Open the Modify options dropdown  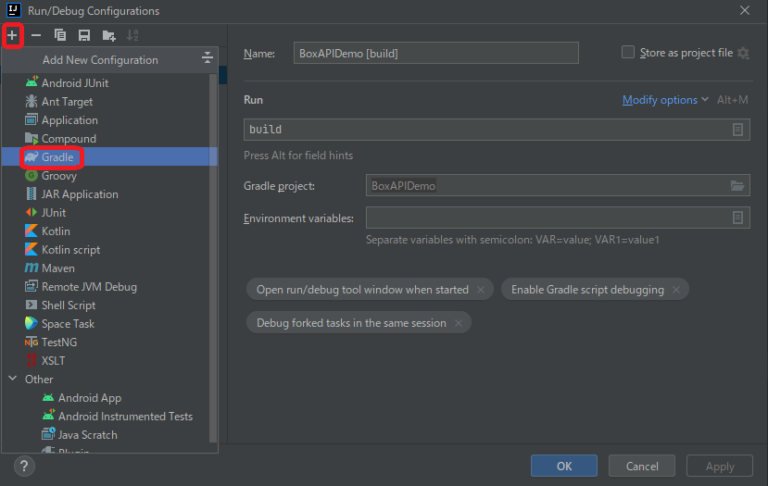665,100
